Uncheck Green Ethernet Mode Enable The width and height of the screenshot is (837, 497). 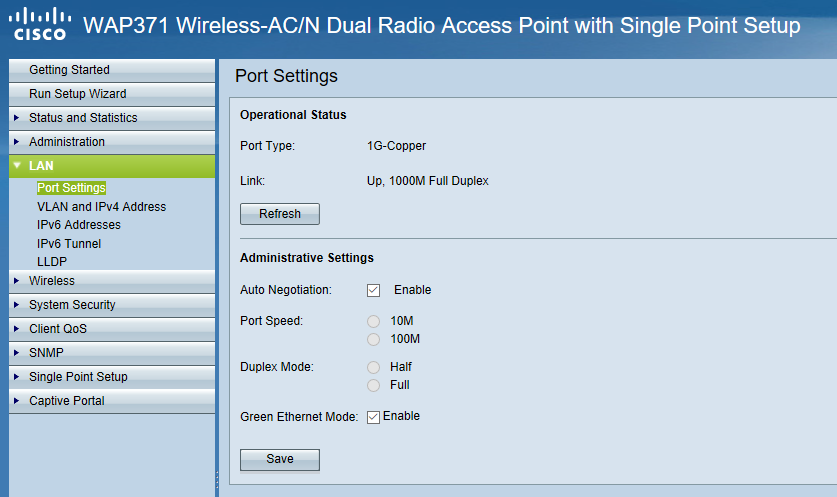tap(373, 417)
